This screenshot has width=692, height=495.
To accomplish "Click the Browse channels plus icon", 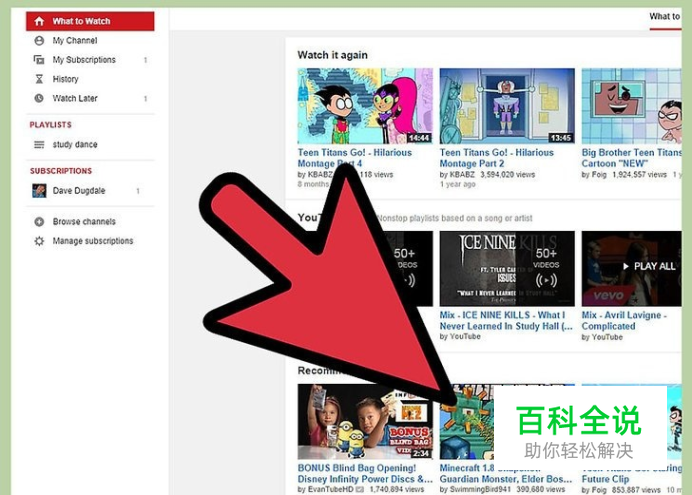I will [39, 221].
